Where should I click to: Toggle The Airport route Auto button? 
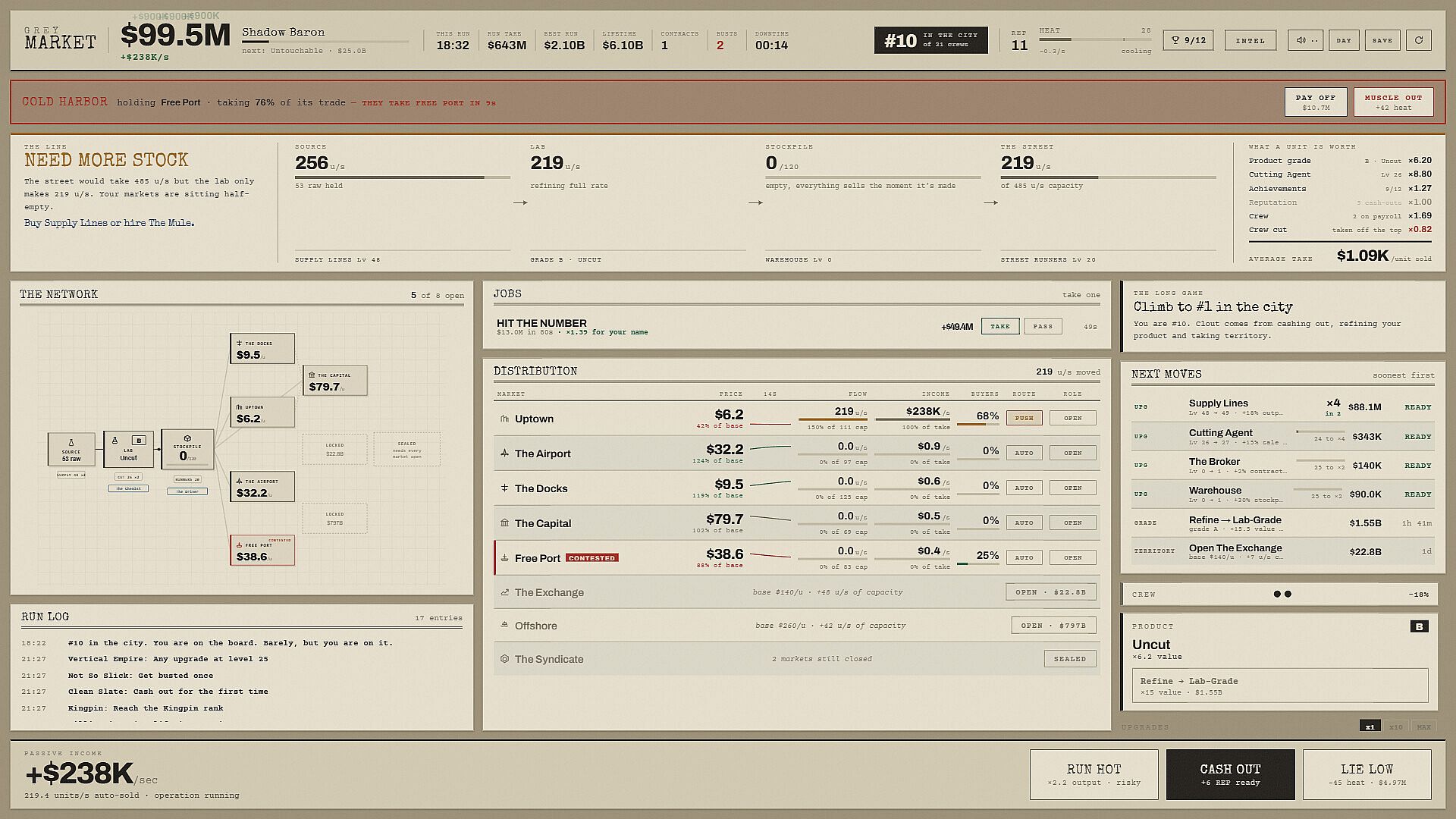pos(1024,453)
